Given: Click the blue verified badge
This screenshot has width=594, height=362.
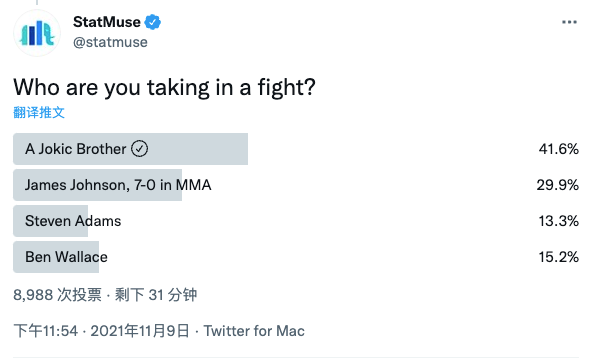Looking at the screenshot, I should [x=153, y=22].
